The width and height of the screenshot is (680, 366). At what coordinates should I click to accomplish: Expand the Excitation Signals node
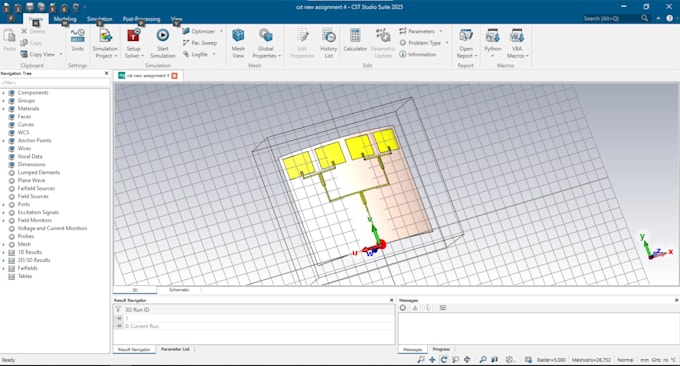coord(3,212)
